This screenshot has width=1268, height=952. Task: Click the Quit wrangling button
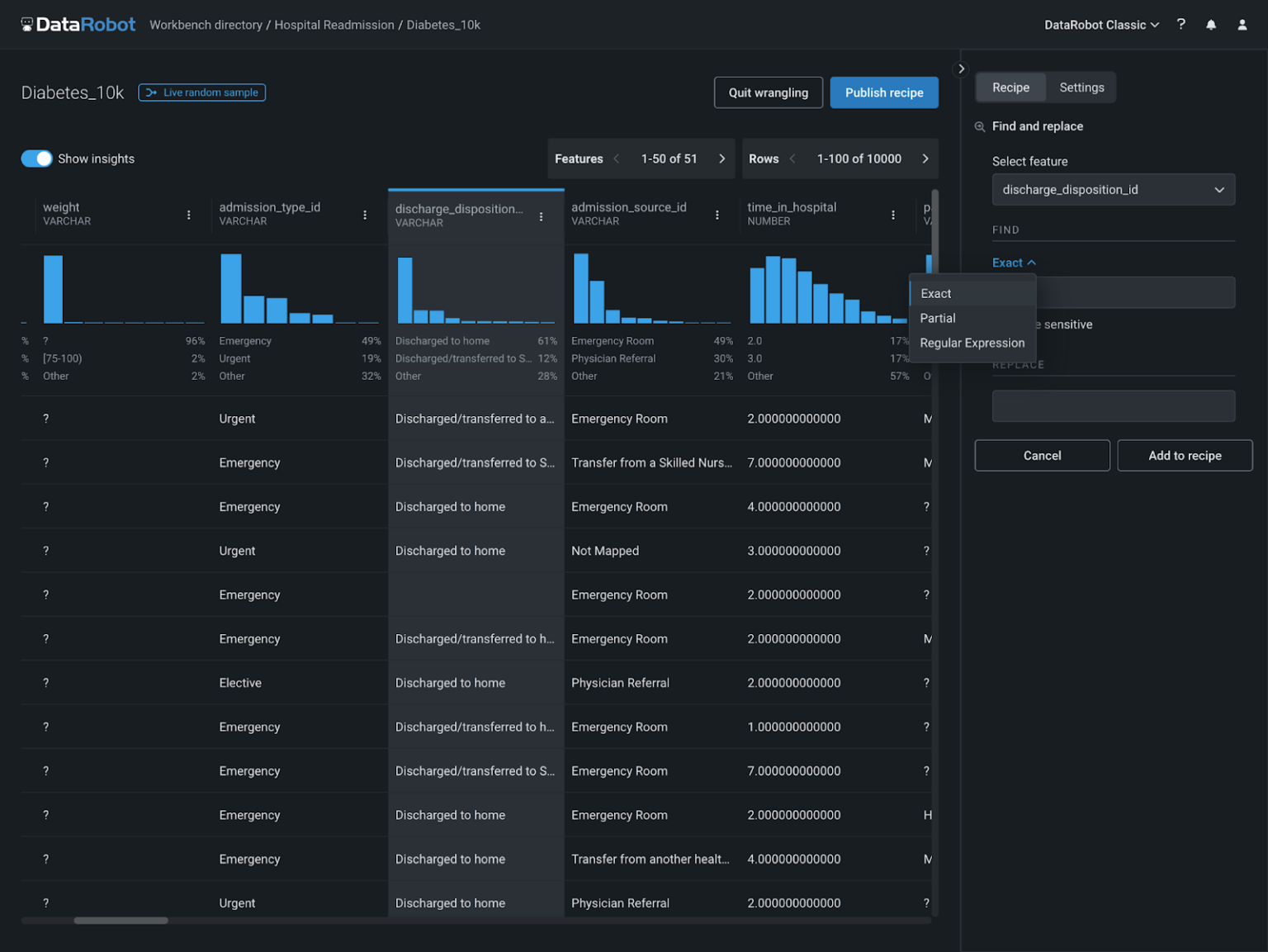768,92
